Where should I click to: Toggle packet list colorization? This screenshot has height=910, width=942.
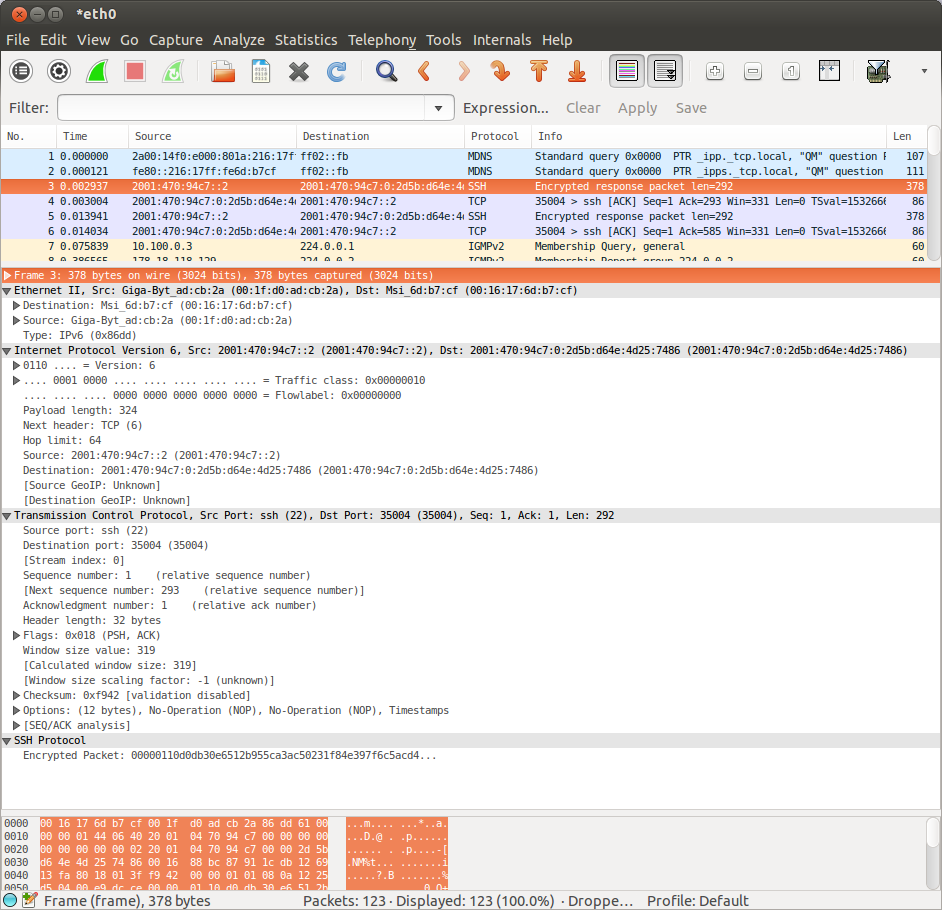tap(627, 71)
